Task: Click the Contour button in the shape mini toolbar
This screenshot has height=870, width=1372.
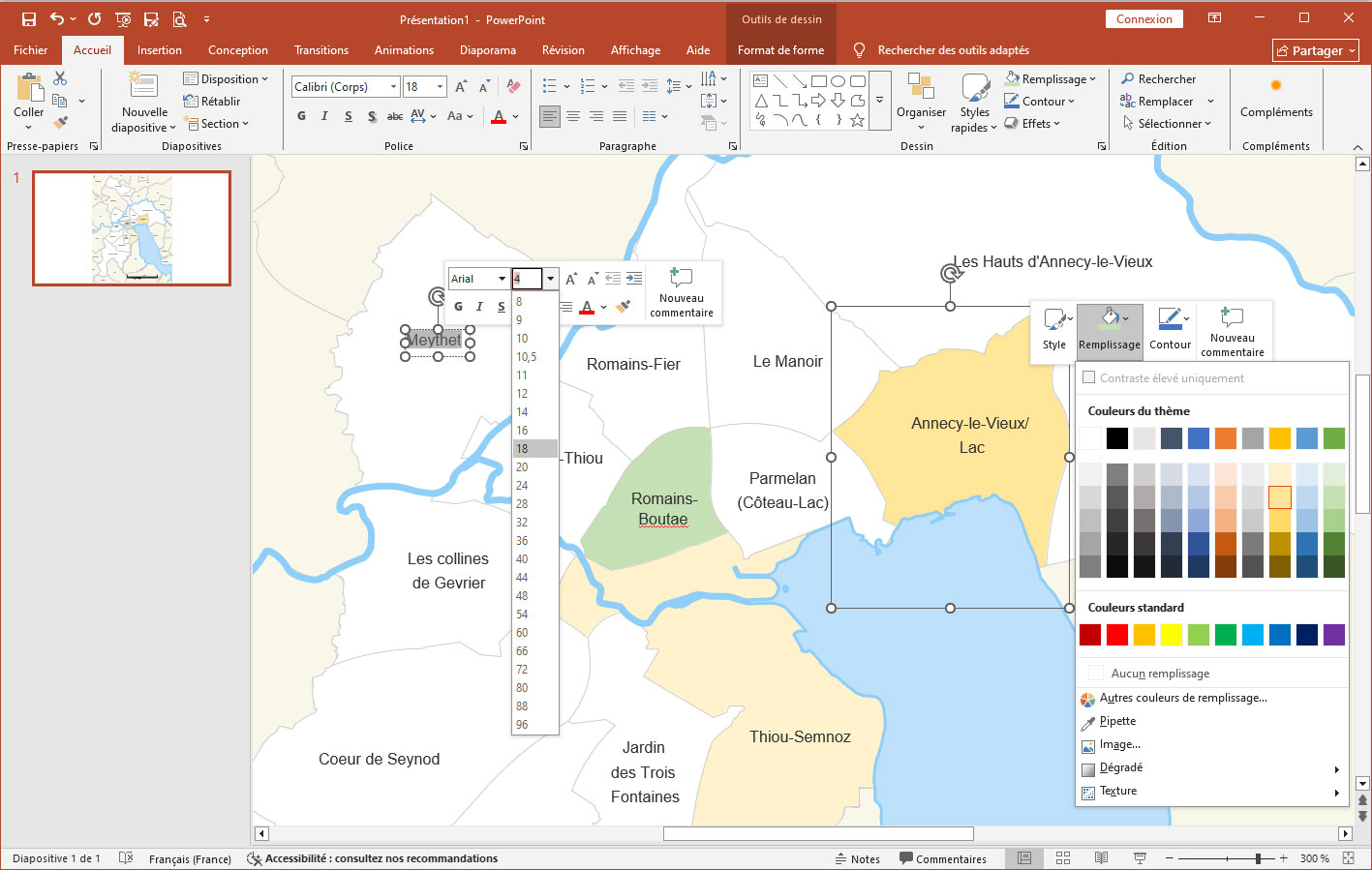Action: click(1170, 329)
